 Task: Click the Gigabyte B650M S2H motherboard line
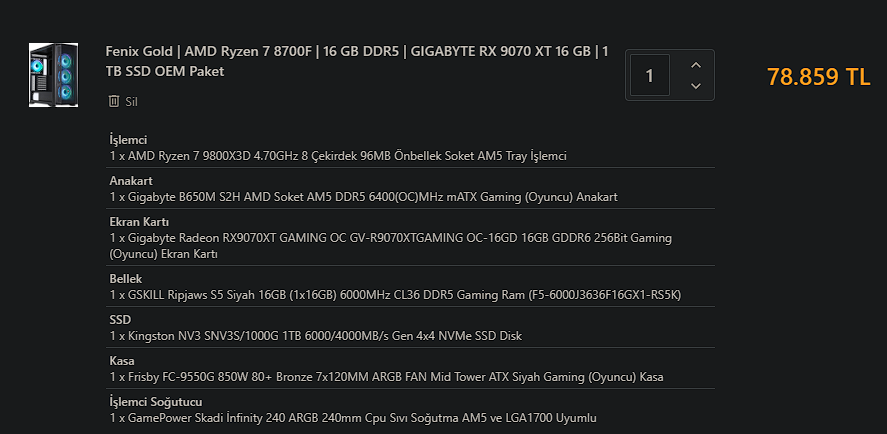tap(364, 197)
